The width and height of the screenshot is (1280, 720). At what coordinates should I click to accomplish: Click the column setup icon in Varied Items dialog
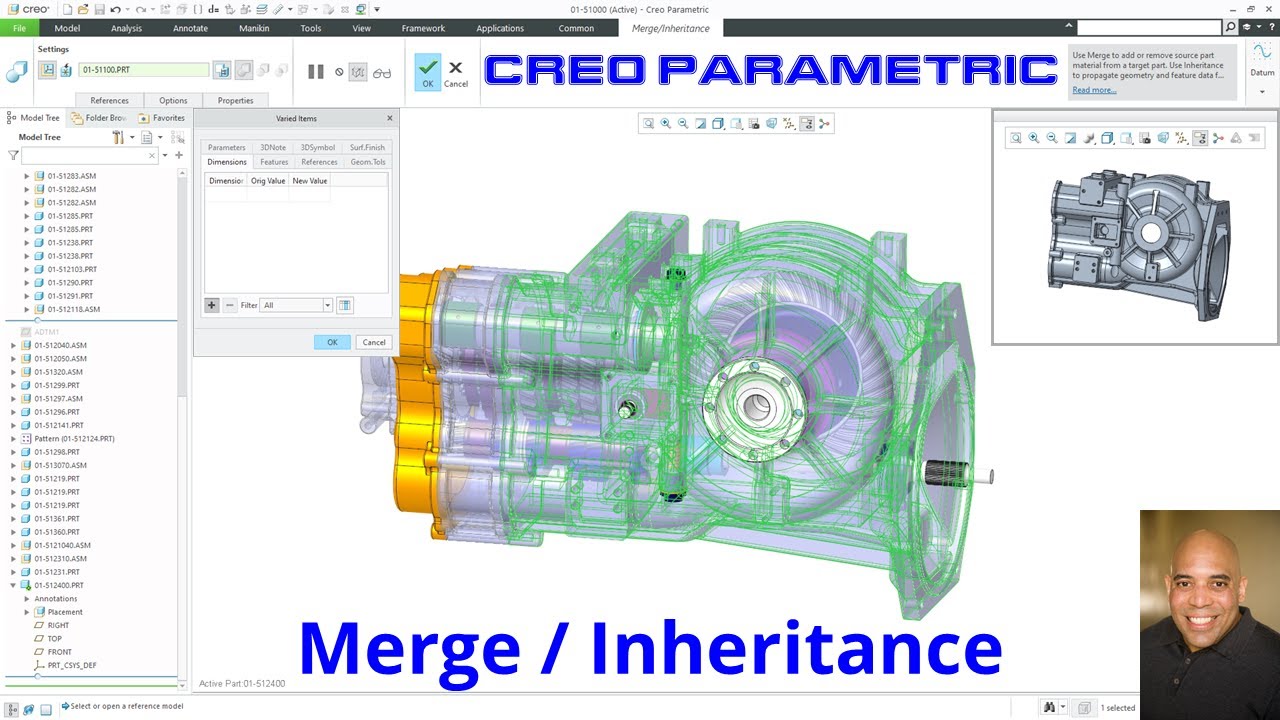coord(344,305)
